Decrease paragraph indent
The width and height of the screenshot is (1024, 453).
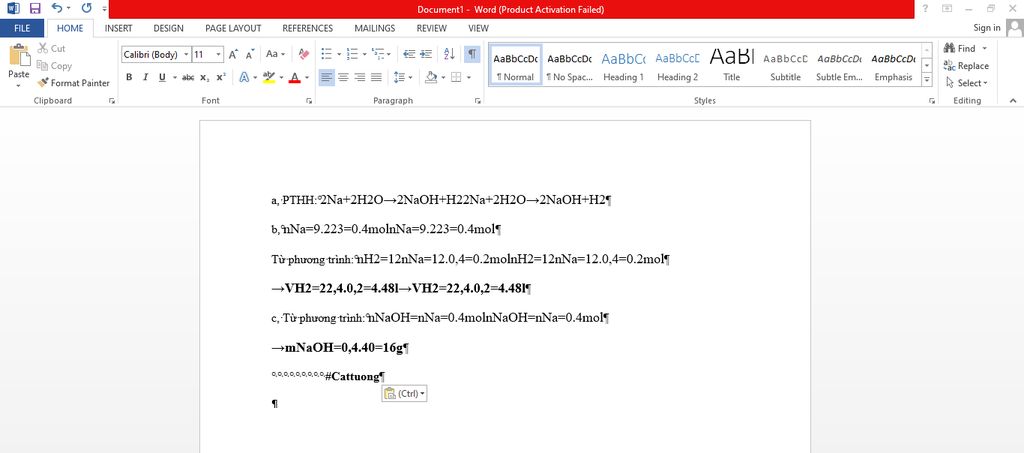coord(409,55)
